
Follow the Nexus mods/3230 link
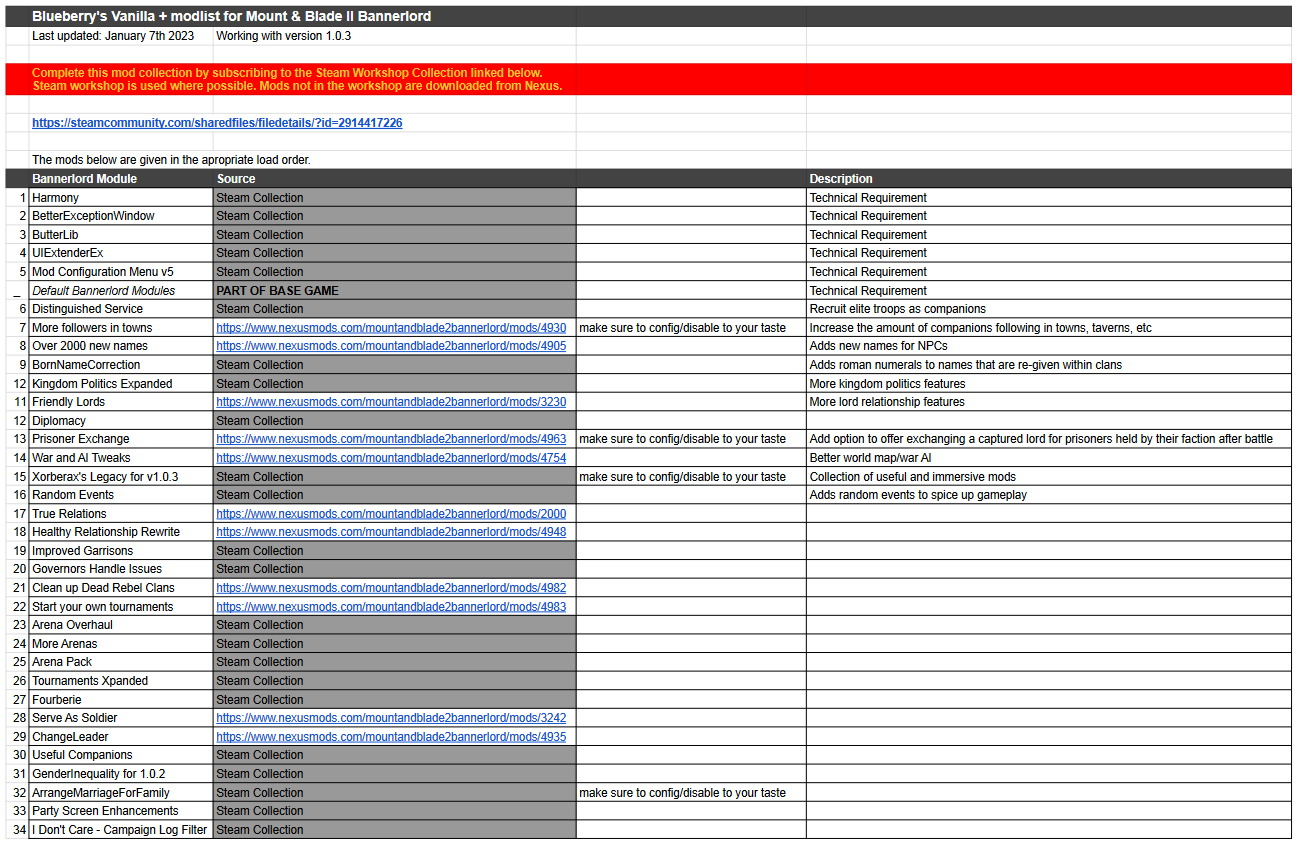coord(391,402)
